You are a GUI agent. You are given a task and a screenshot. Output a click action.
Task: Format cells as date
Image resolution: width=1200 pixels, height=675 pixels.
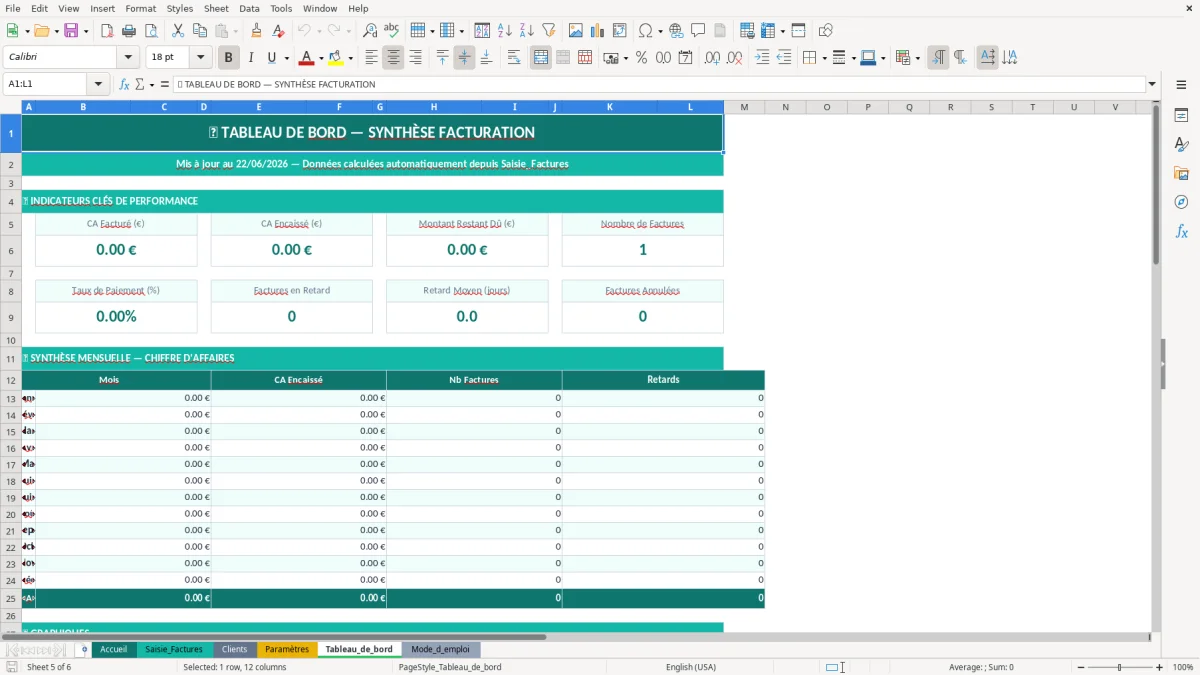point(685,58)
